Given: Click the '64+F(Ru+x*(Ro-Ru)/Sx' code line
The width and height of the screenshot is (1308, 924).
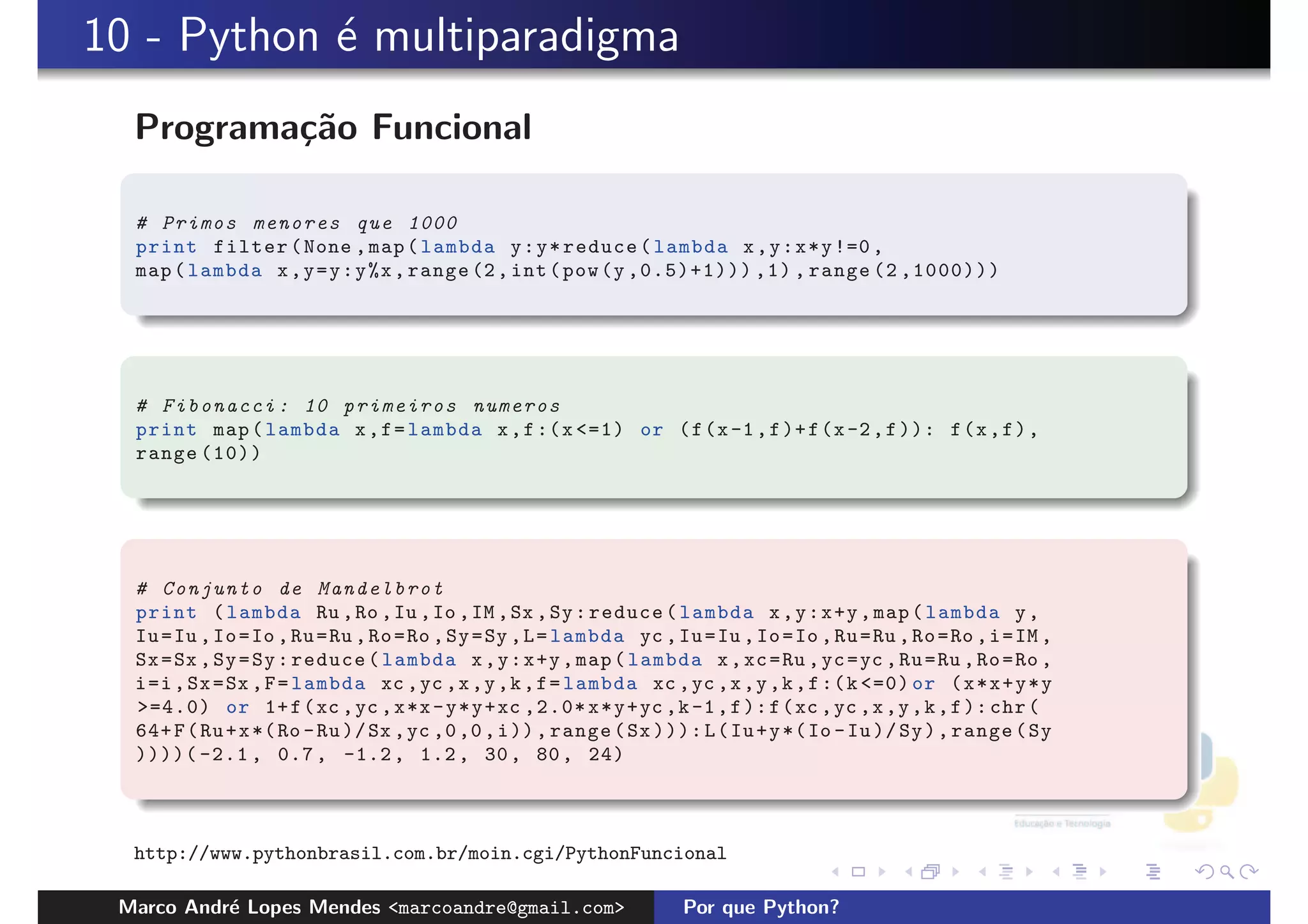Looking at the screenshot, I should (593, 731).
